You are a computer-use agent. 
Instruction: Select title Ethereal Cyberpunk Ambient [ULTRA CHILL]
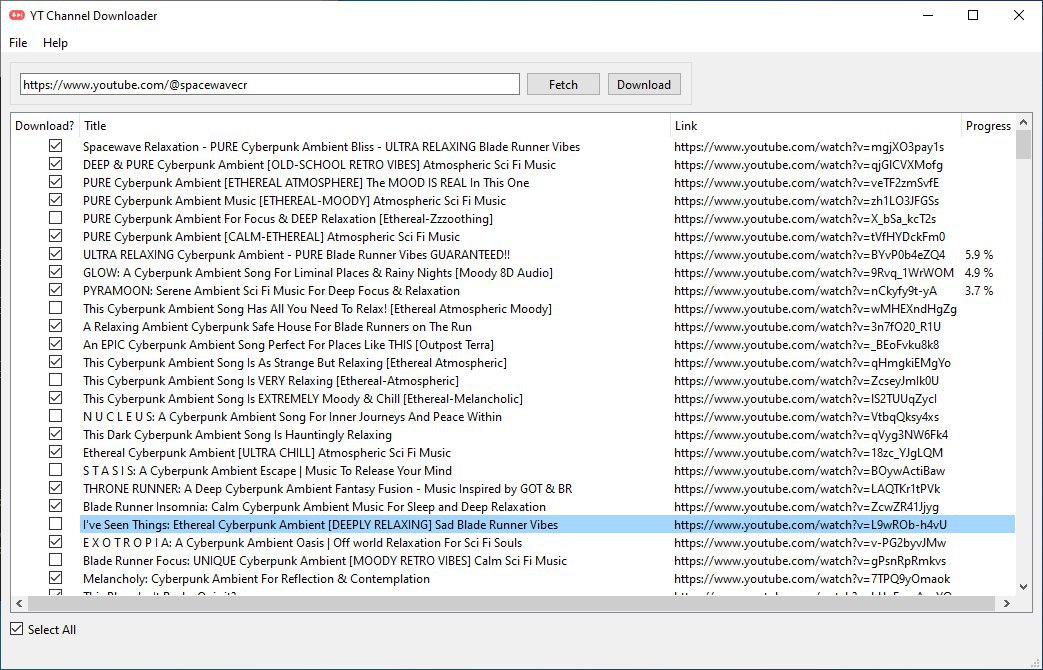pyautogui.click(x=267, y=453)
